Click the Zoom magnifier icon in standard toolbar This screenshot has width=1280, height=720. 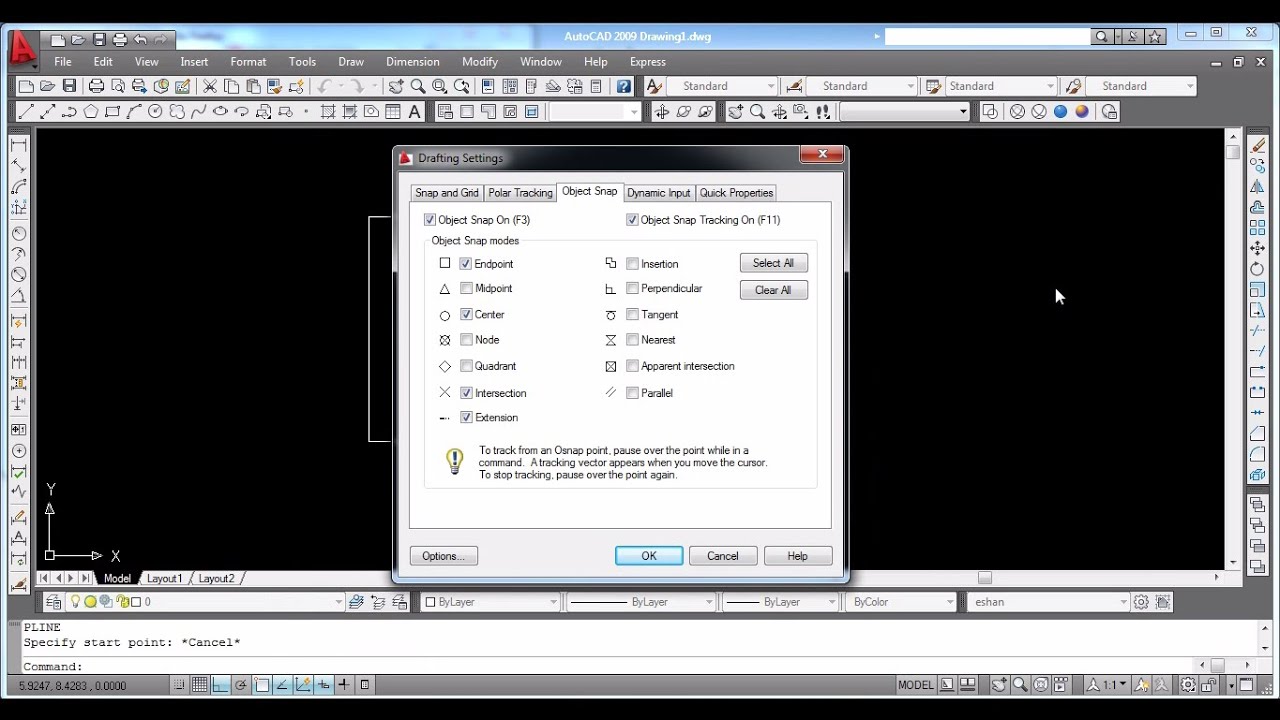[418, 86]
